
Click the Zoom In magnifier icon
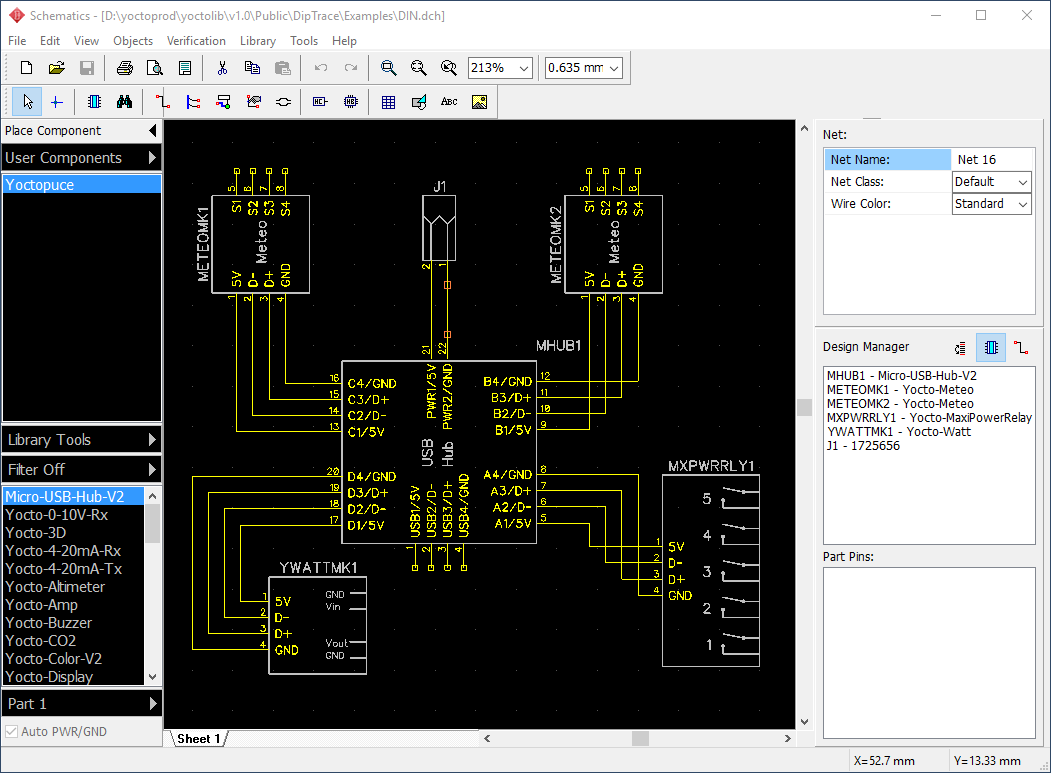point(389,68)
